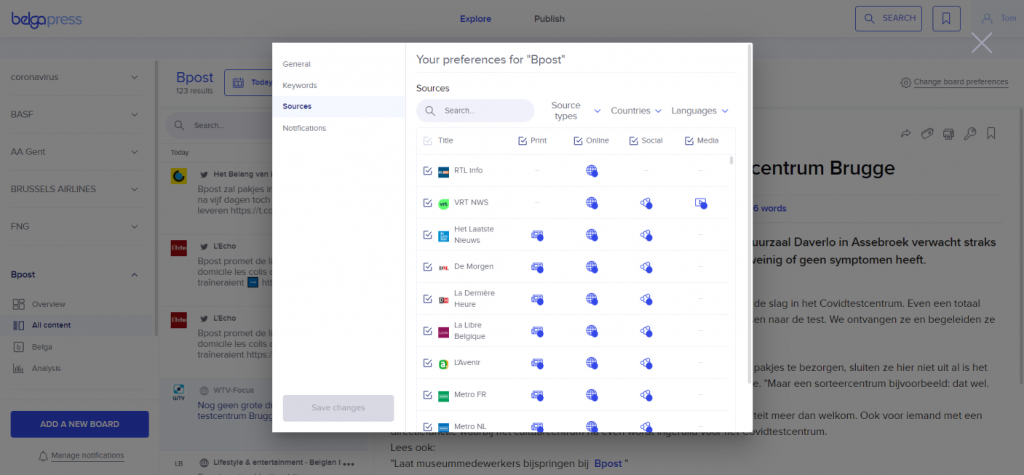Click the sources list scrollbar
Viewport: 1024px width, 475px height.
[x=731, y=160]
